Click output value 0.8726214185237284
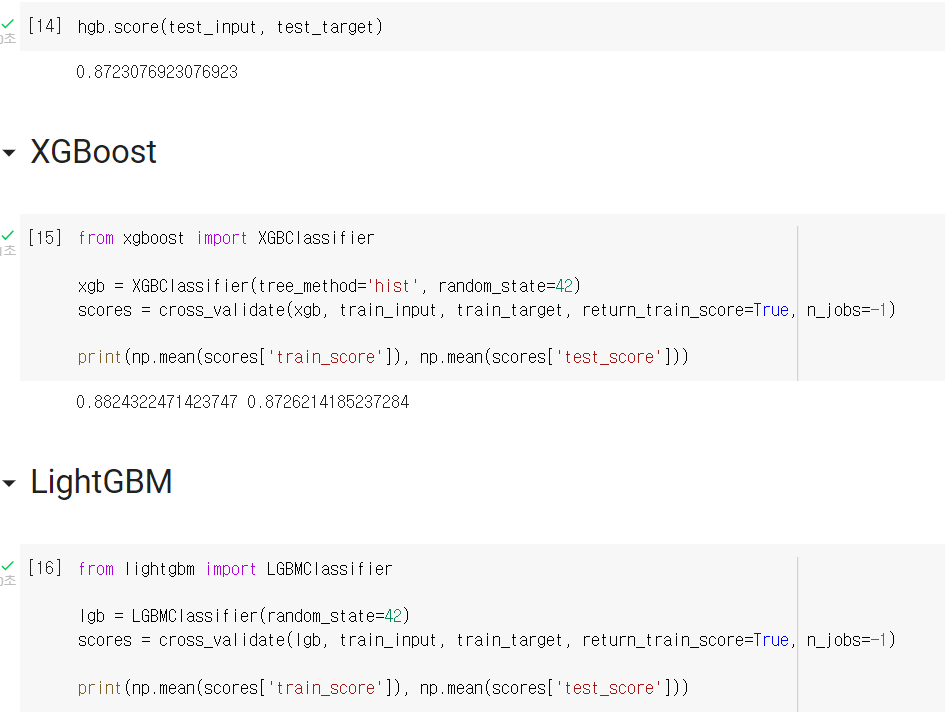The height and width of the screenshot is (721, 945). click(328, 402)
